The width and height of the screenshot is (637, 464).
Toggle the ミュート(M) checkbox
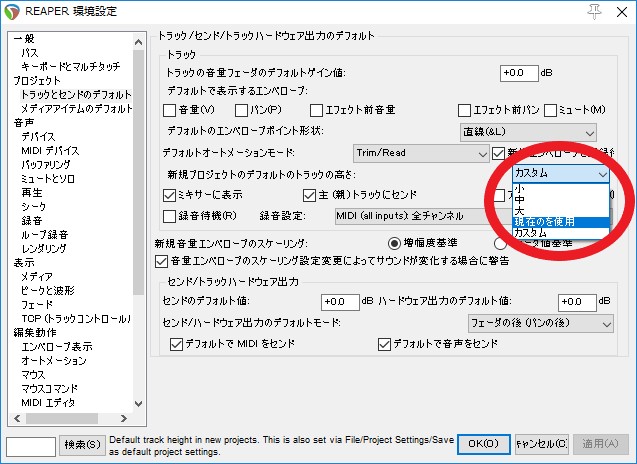[550, 110]
